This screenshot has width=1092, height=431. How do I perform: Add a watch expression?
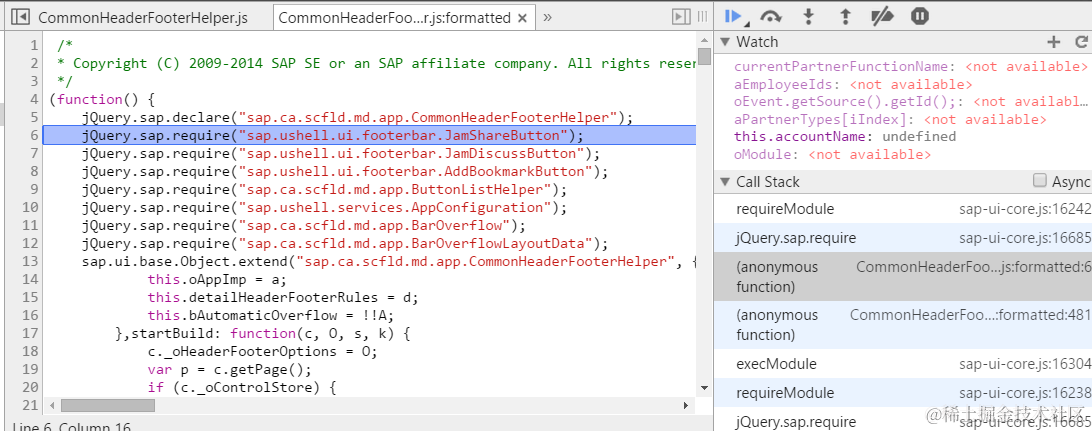pyautogui.click(x=1054, y=42)
